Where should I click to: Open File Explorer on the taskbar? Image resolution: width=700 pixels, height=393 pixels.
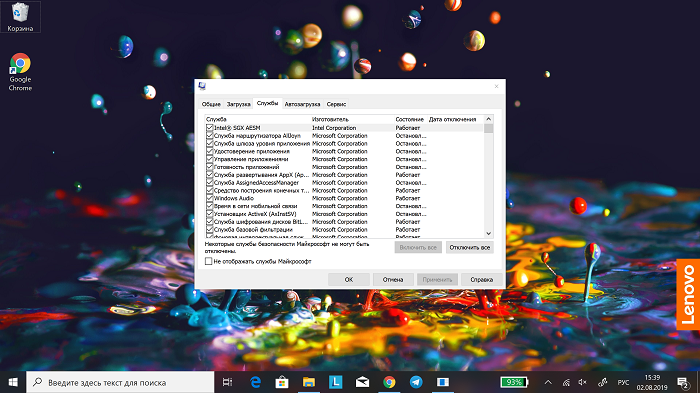click(308, 382)
